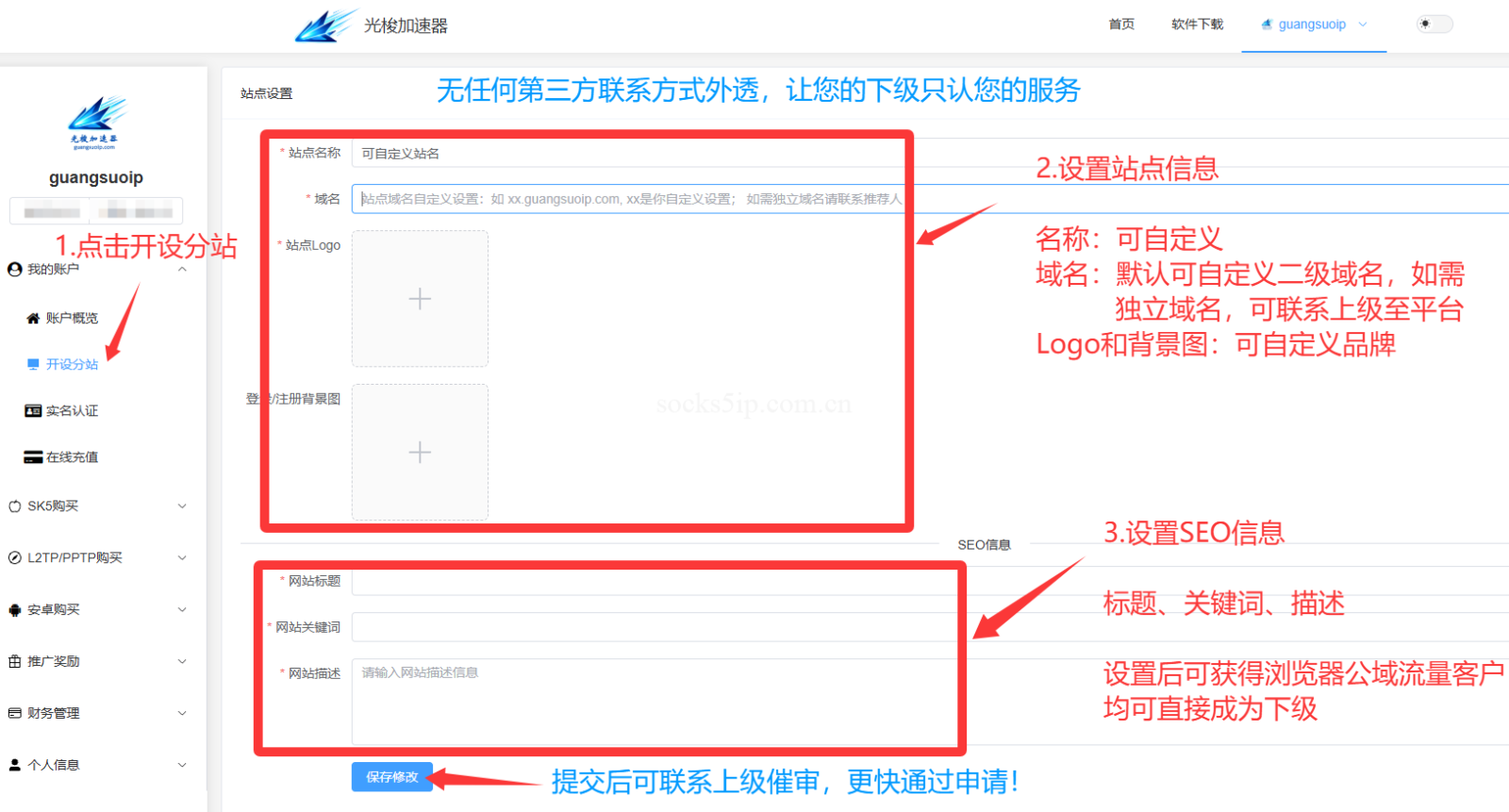Expand the 推广奖励 menu chevron
This screenshot has height=812, width=1509.
click(x=182, y=662)
